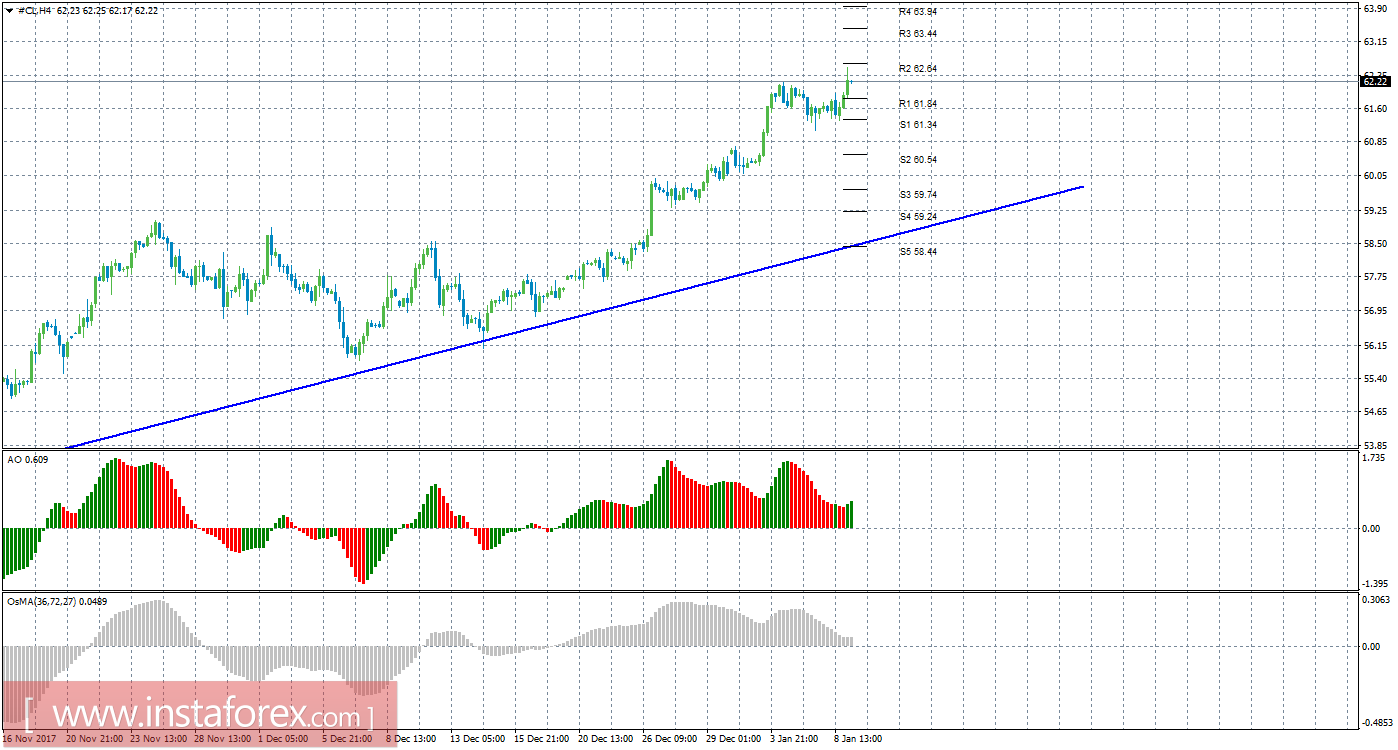Screen dimensions: 1398x750
Task: Click the 20 Dec 13:00 date label
Action: tap(608, 739)
